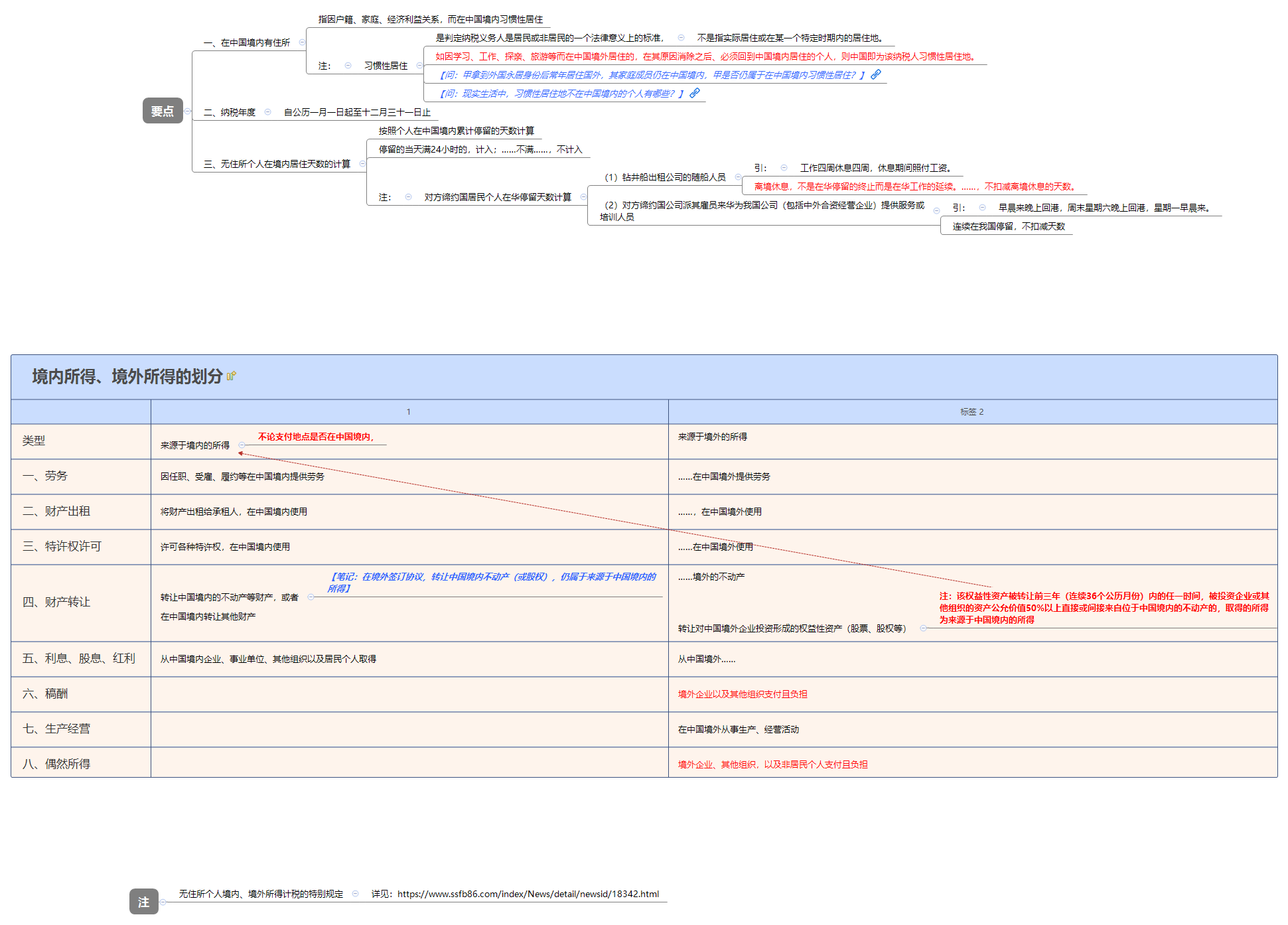Collapse the 注 root node toggle
Viewport: 1288px width, 925px height.
(x=163, y=902)
